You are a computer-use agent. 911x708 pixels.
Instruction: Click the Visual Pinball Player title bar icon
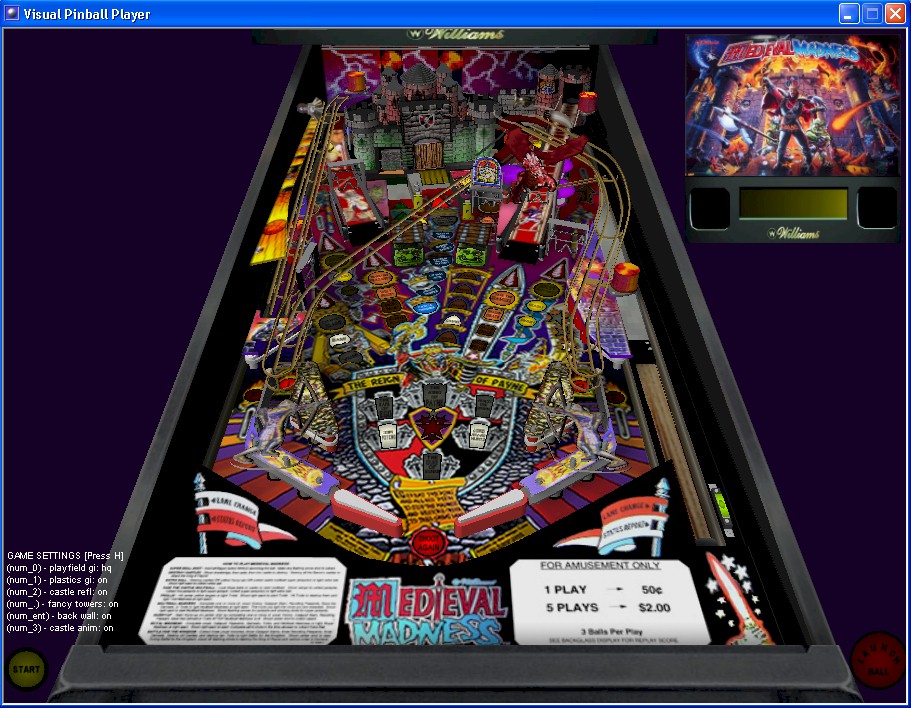pos(12,13)
